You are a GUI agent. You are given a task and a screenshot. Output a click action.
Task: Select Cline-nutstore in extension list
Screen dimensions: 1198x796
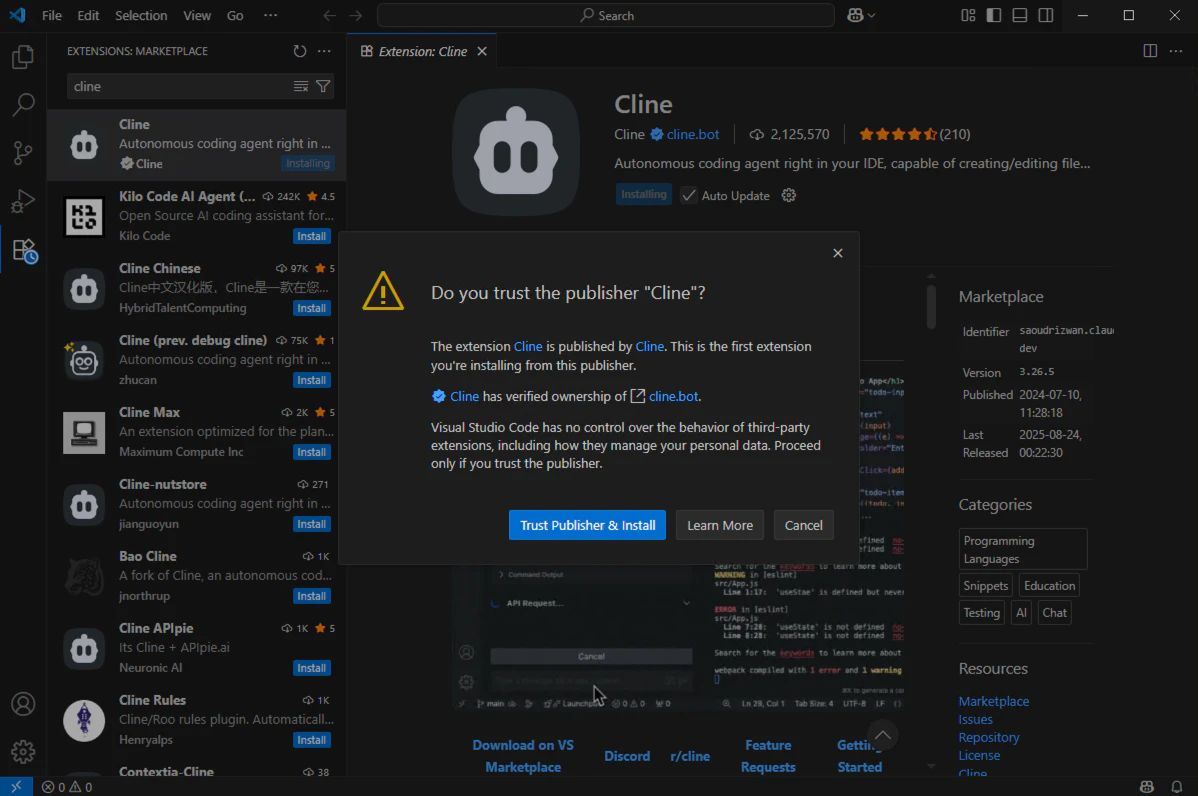pyautogui.click(x=197, y=504)
